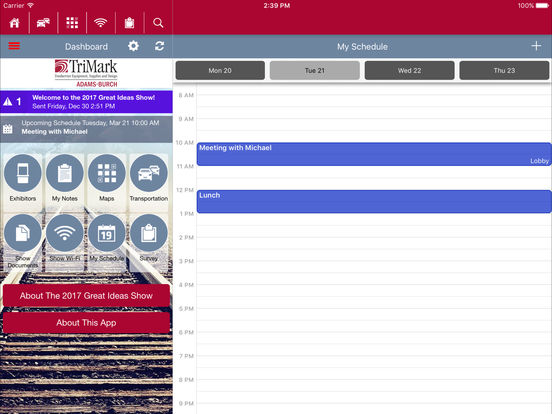Open My Schedule circle icon
The width and height of the screenshot is (552, 414).
[x=107, y=233]
